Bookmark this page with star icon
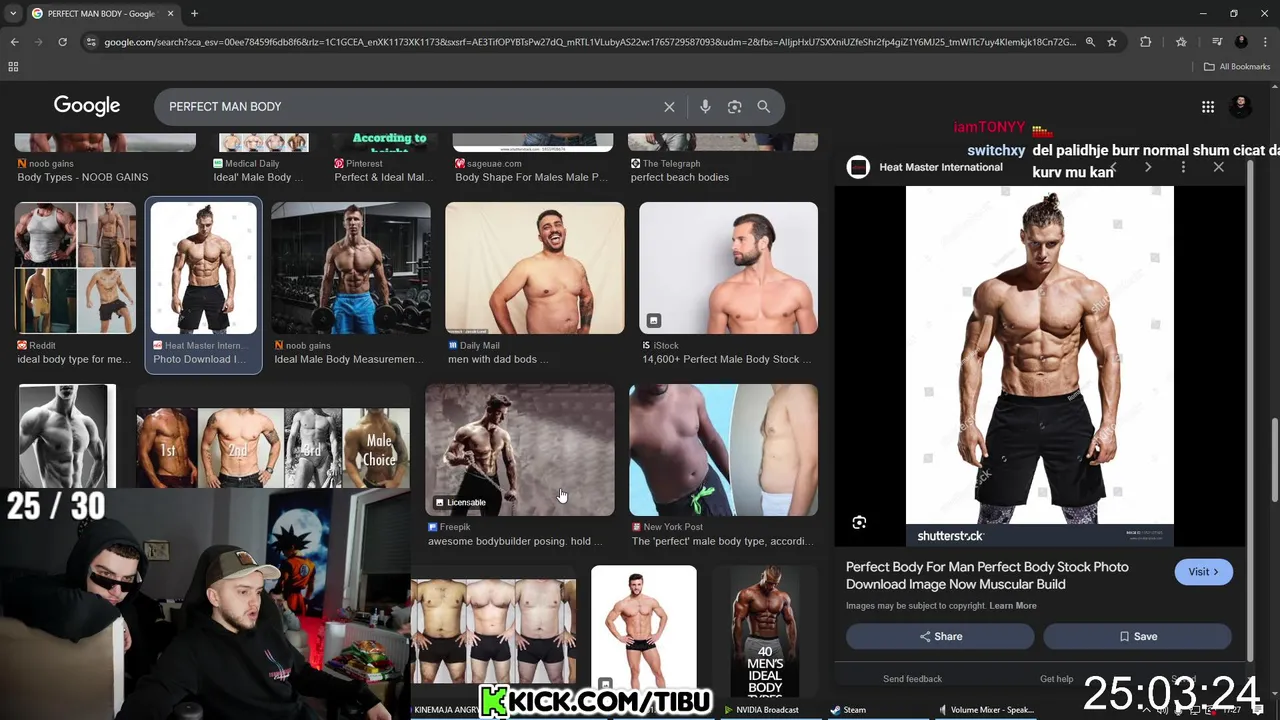Viewport: 1280px width, 720px height. tap(1112, 42)
